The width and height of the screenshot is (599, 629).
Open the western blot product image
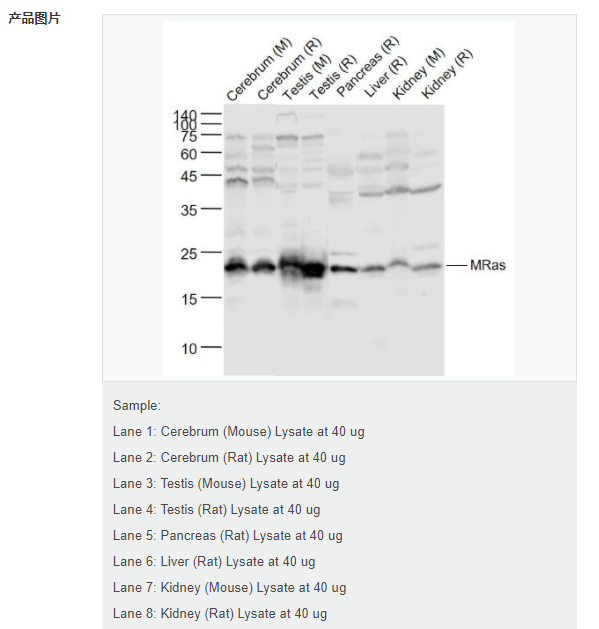click(x=339, y=198)
